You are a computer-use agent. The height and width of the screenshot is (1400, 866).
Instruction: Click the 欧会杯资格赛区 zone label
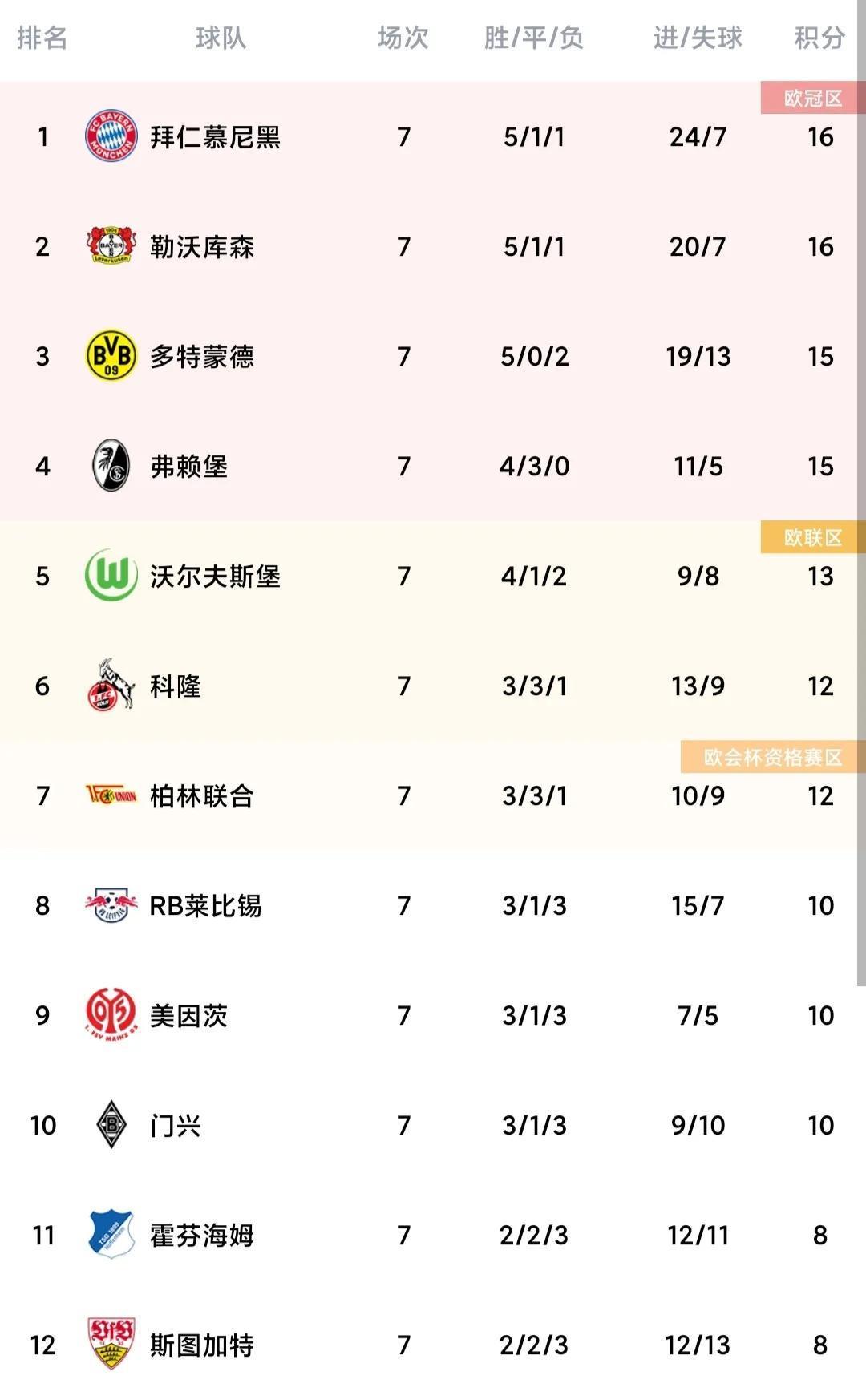[772, 757]
